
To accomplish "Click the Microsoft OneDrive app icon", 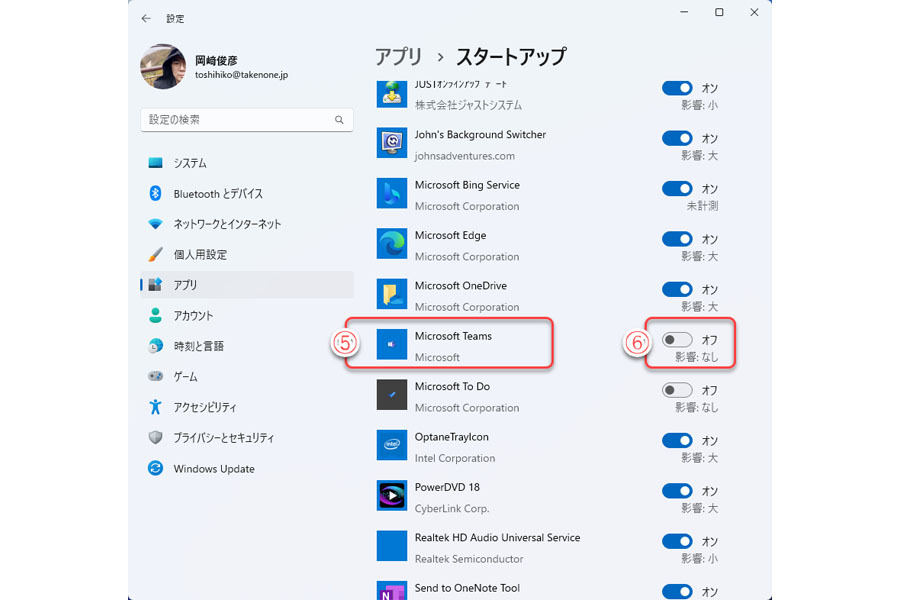I will tap(392, 294).
